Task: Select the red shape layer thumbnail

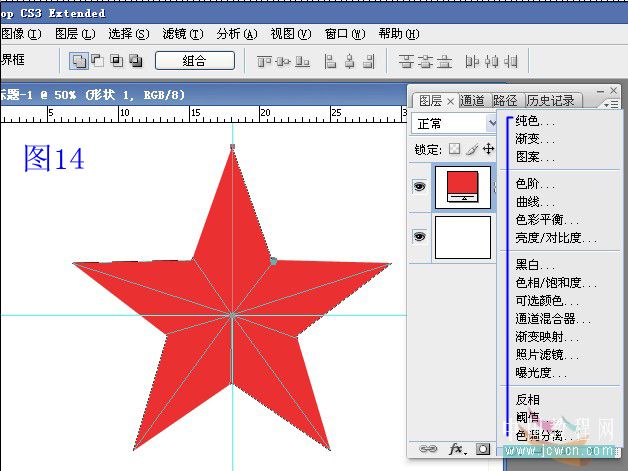Action: [x=463, y=188]
